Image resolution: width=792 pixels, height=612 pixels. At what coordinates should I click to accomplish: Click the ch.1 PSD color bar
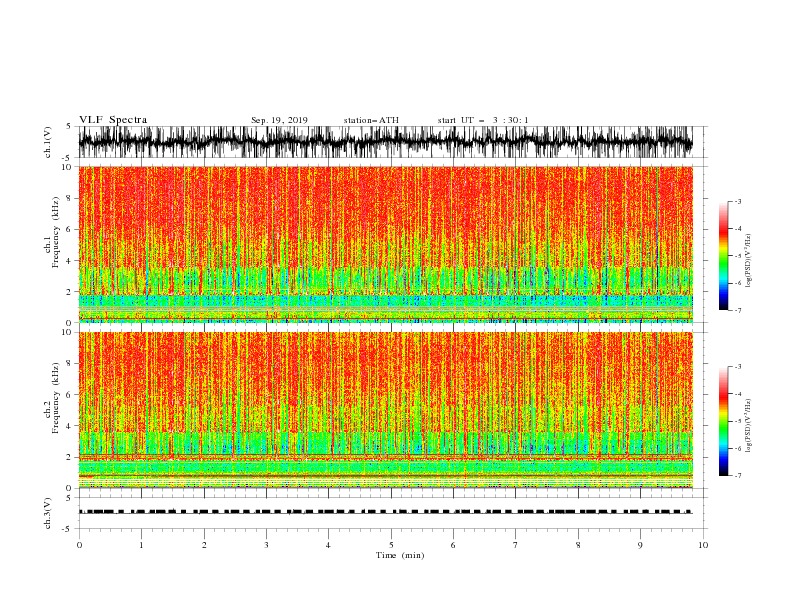(723, 256)
